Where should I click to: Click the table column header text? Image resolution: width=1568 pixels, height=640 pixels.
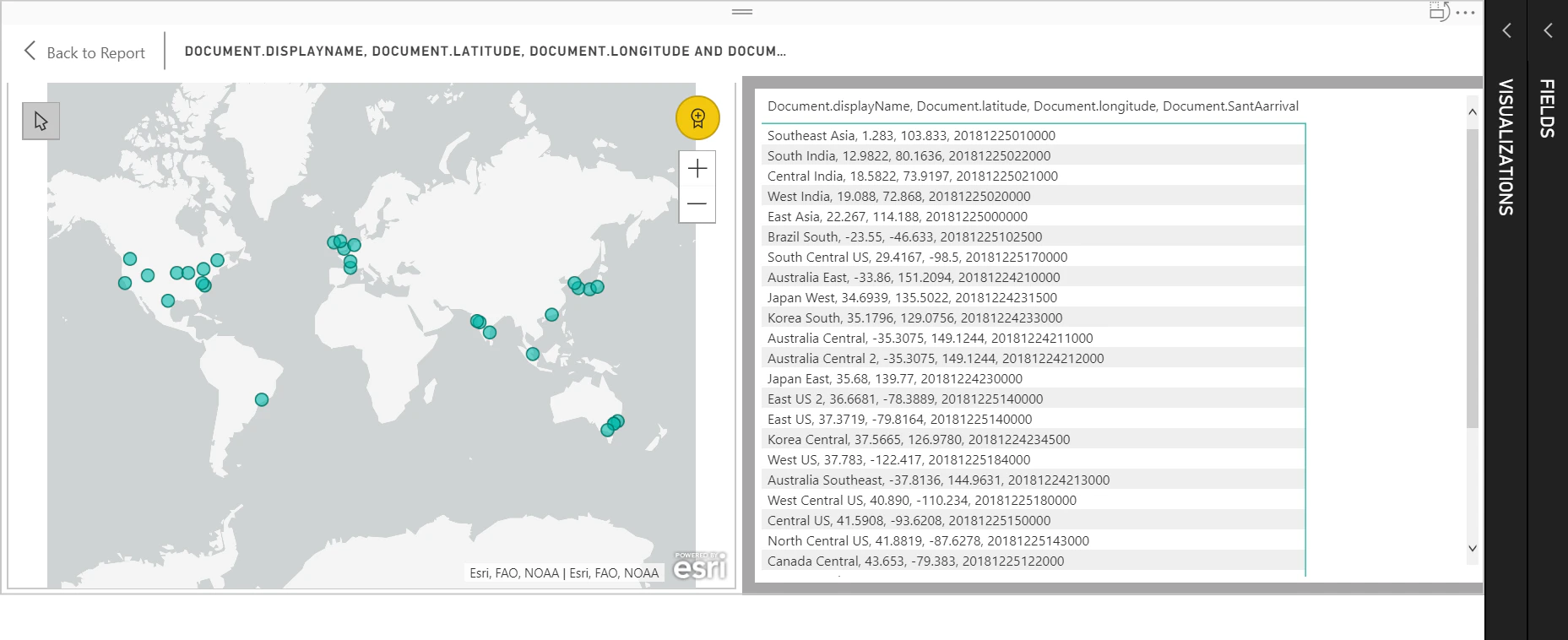1033,106
